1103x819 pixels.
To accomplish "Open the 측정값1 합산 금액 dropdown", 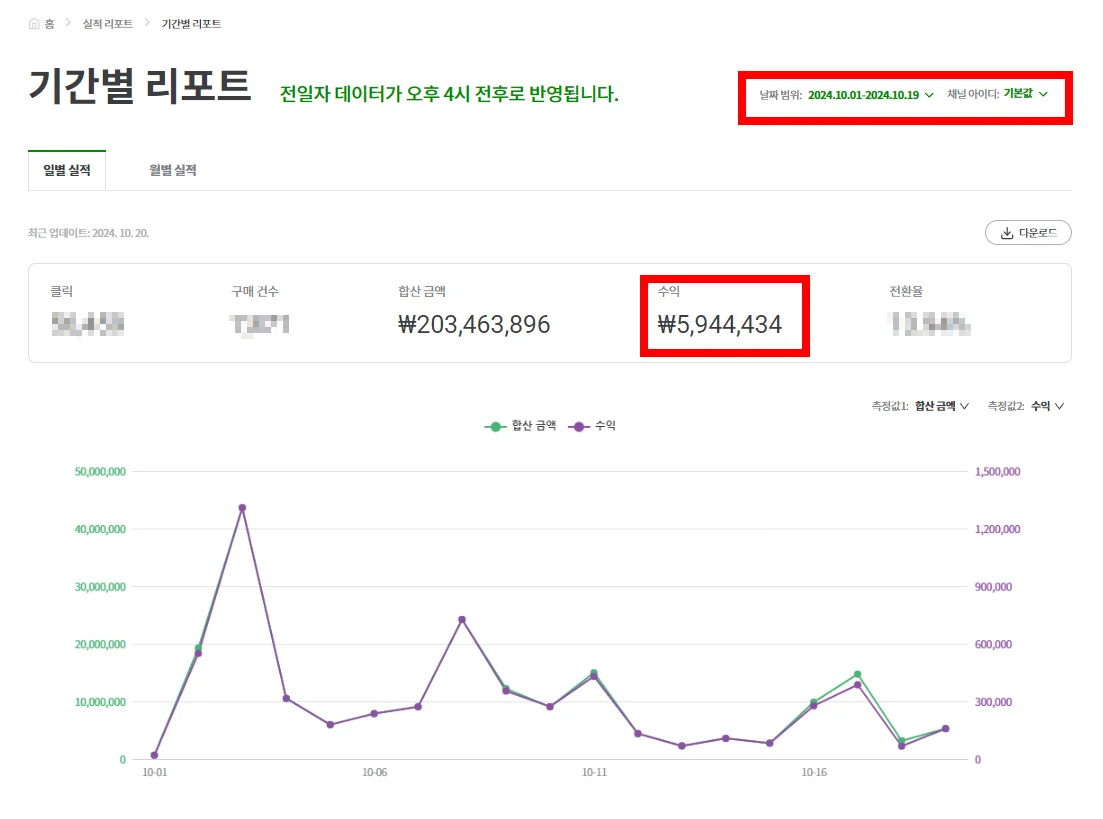I will (x=941, y=406).
